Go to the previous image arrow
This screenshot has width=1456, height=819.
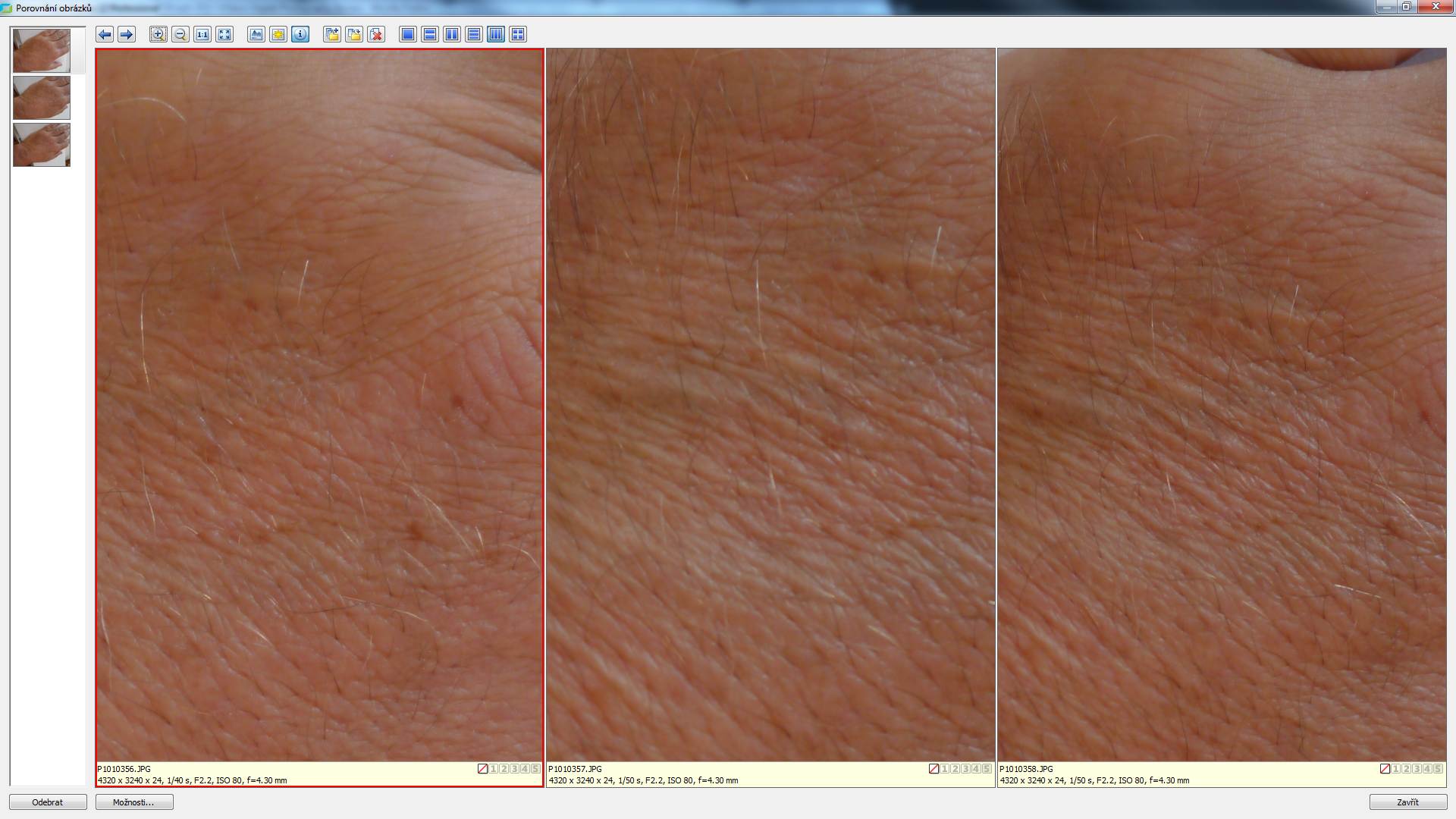click(105, 34)
